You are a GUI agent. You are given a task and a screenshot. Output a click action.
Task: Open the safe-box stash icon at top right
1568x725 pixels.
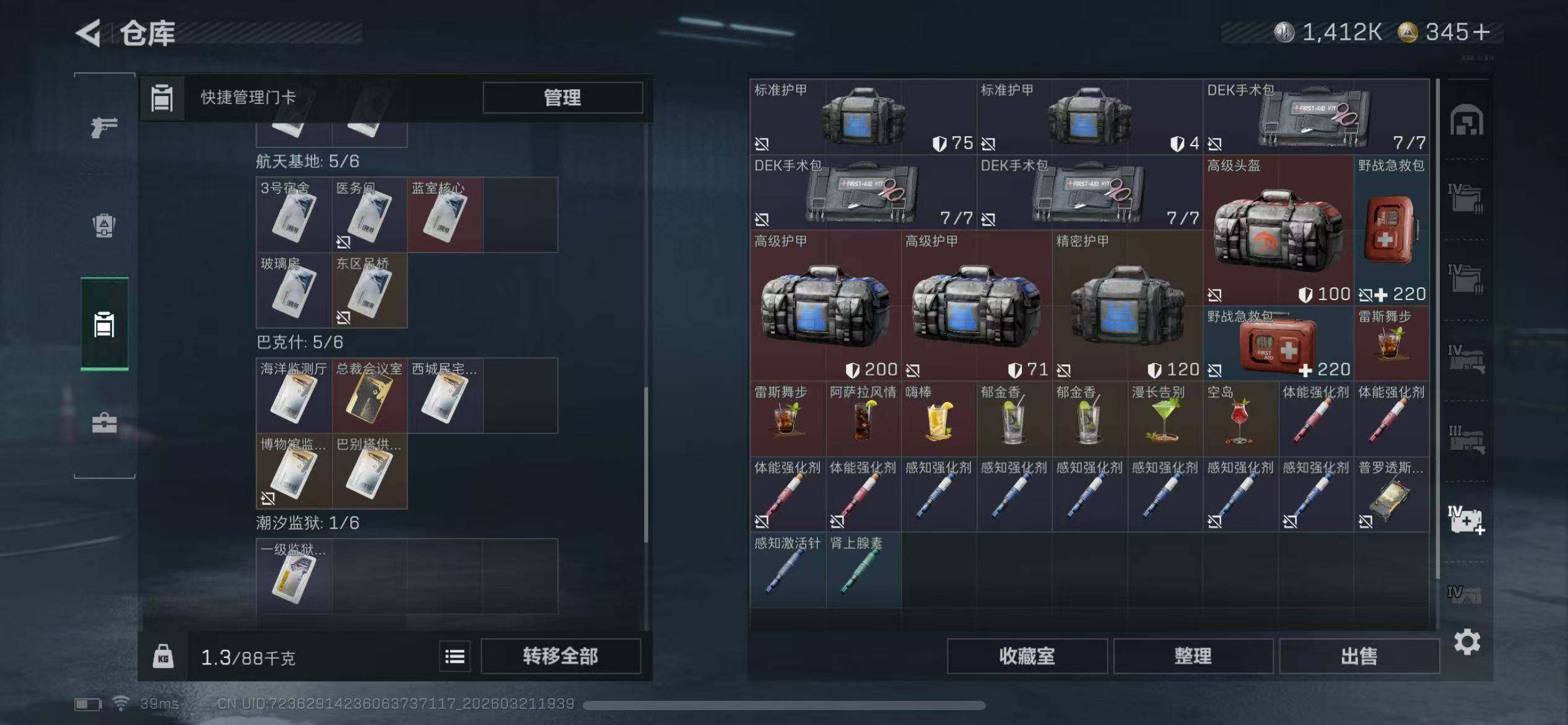(1466, 120)
